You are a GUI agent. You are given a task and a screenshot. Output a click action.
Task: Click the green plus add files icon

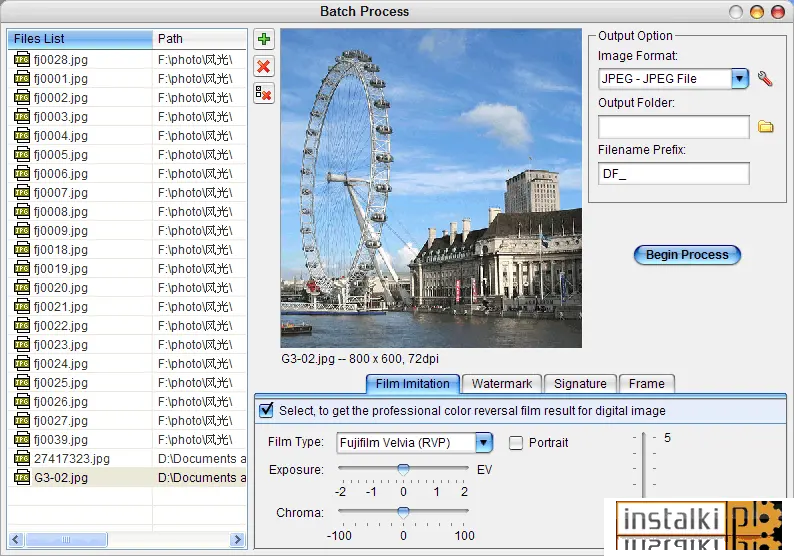(x=264, y=39)
